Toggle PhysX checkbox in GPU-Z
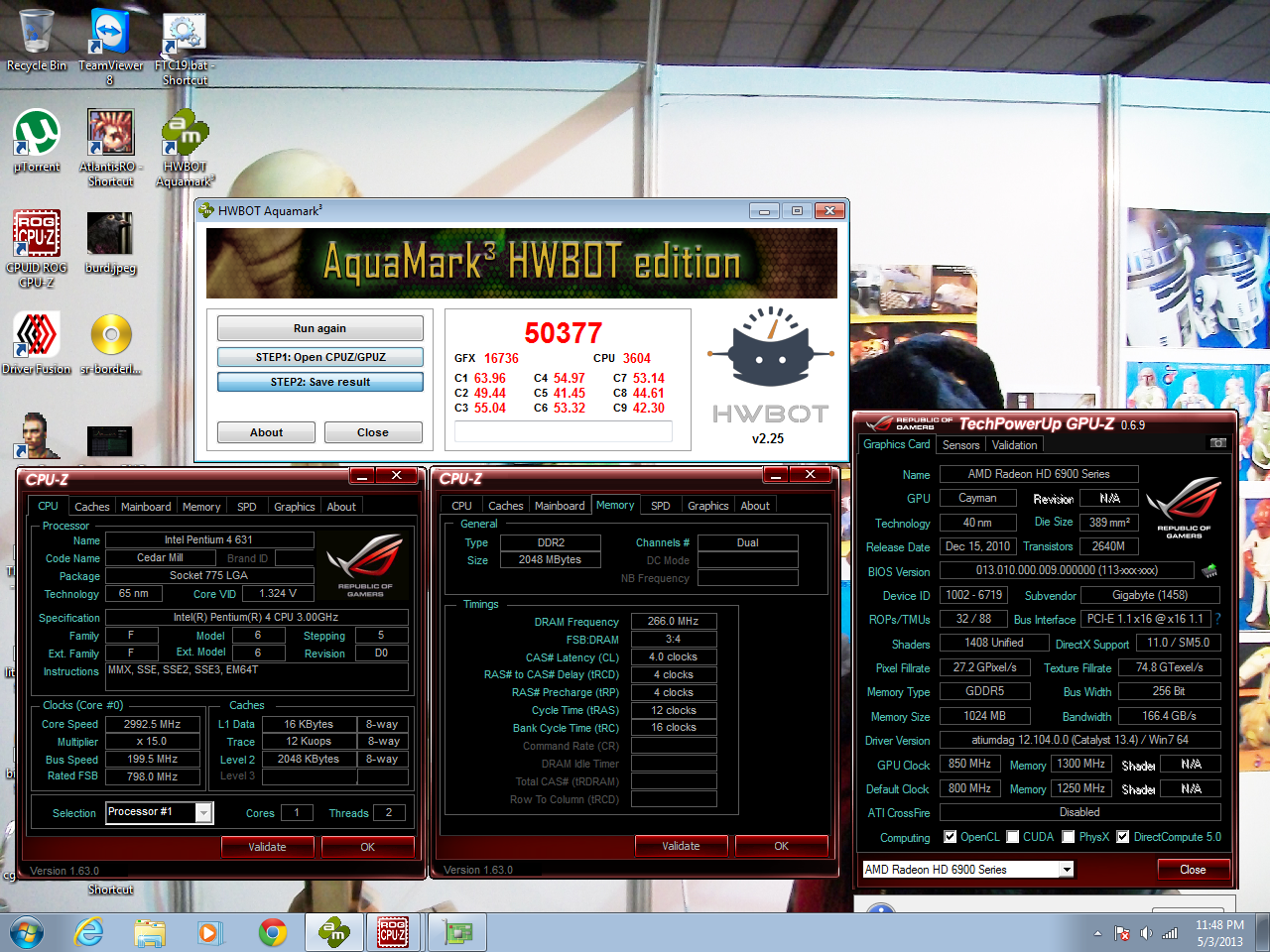 pyautogui.click(x=1069, y=837)
